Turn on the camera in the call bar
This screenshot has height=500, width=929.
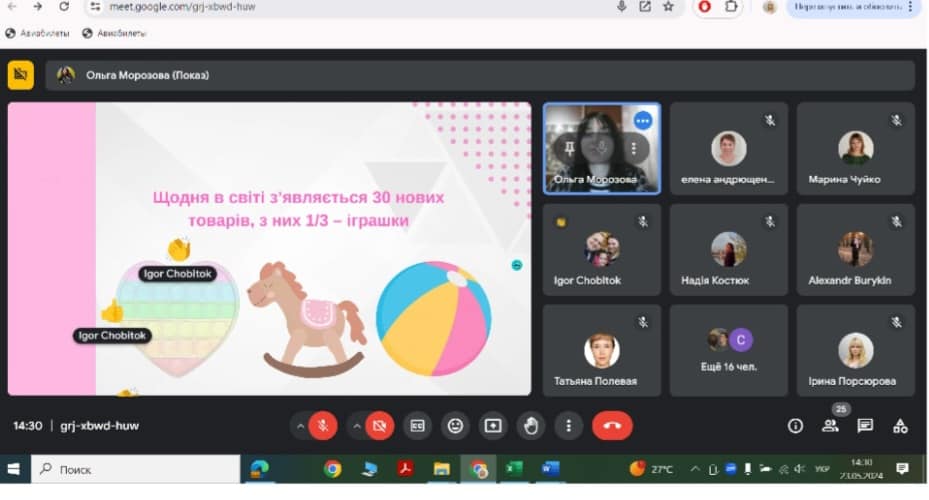point(380,426)
